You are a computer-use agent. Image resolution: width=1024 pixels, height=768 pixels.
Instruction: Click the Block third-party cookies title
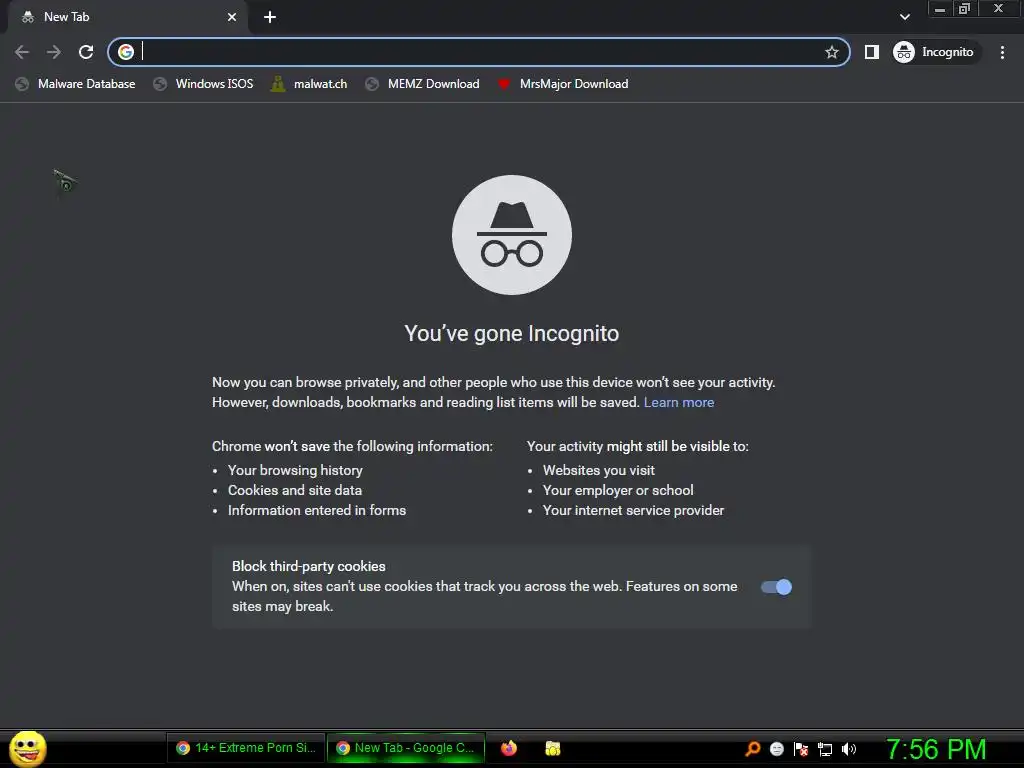(x=309, y=566)
